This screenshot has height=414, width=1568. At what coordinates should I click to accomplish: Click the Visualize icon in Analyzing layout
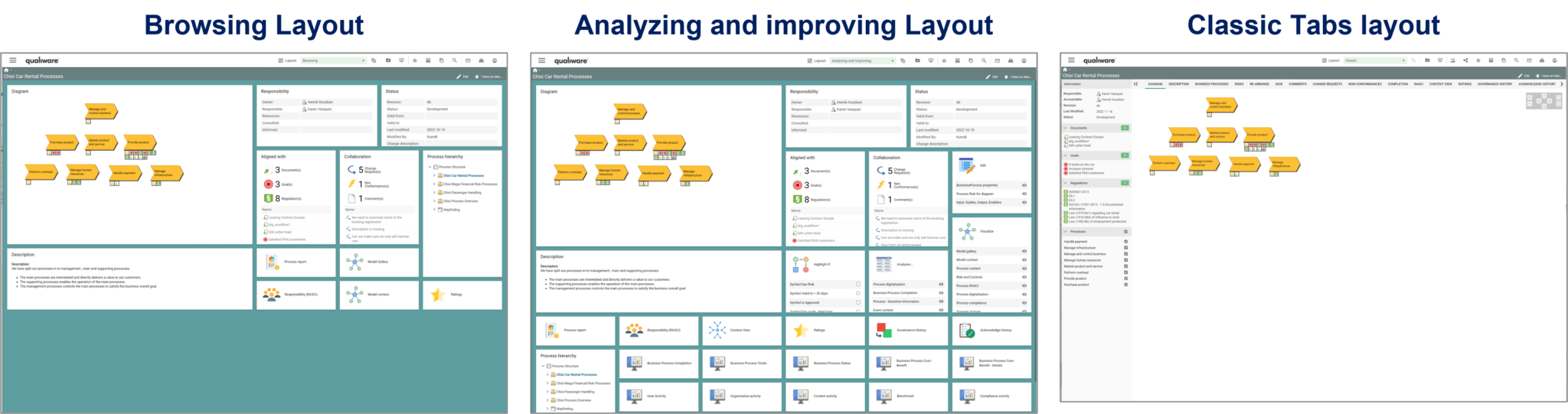click(967, 231)
